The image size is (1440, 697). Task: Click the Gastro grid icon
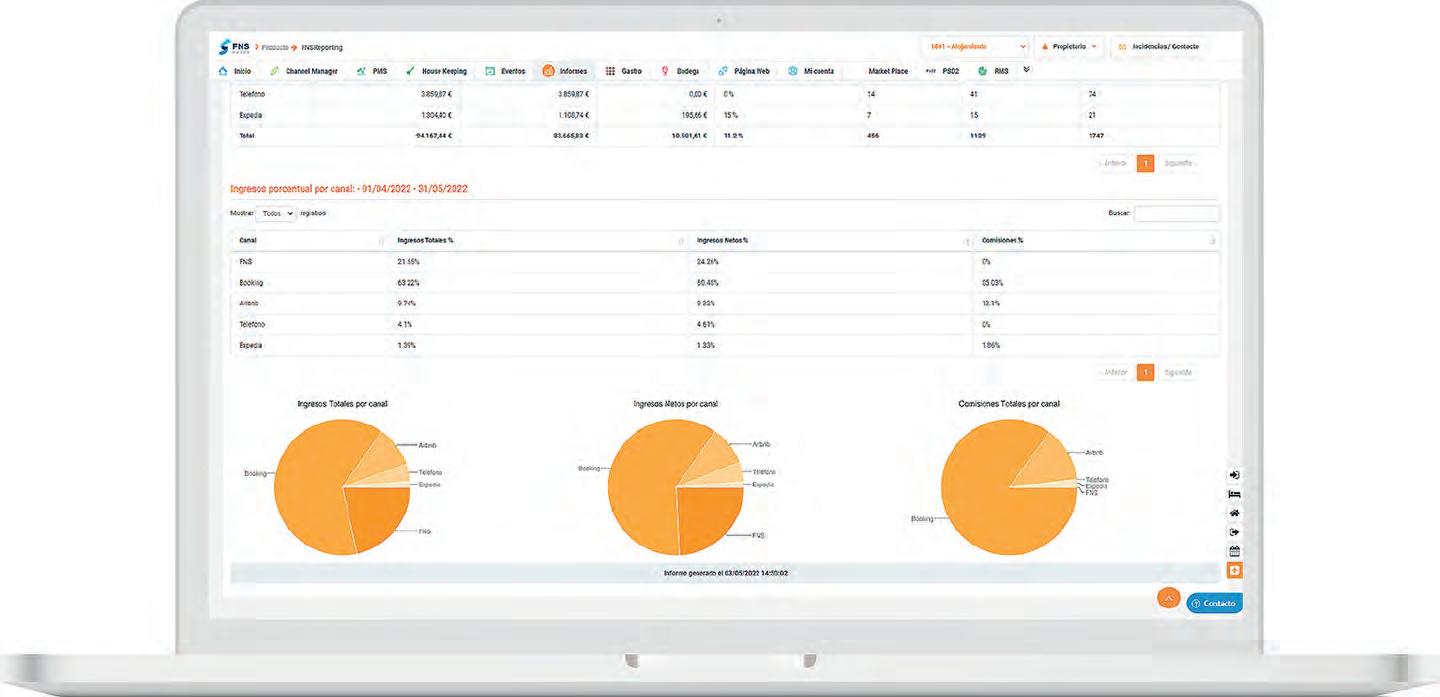pyautogui.click(x=610, y=71)
